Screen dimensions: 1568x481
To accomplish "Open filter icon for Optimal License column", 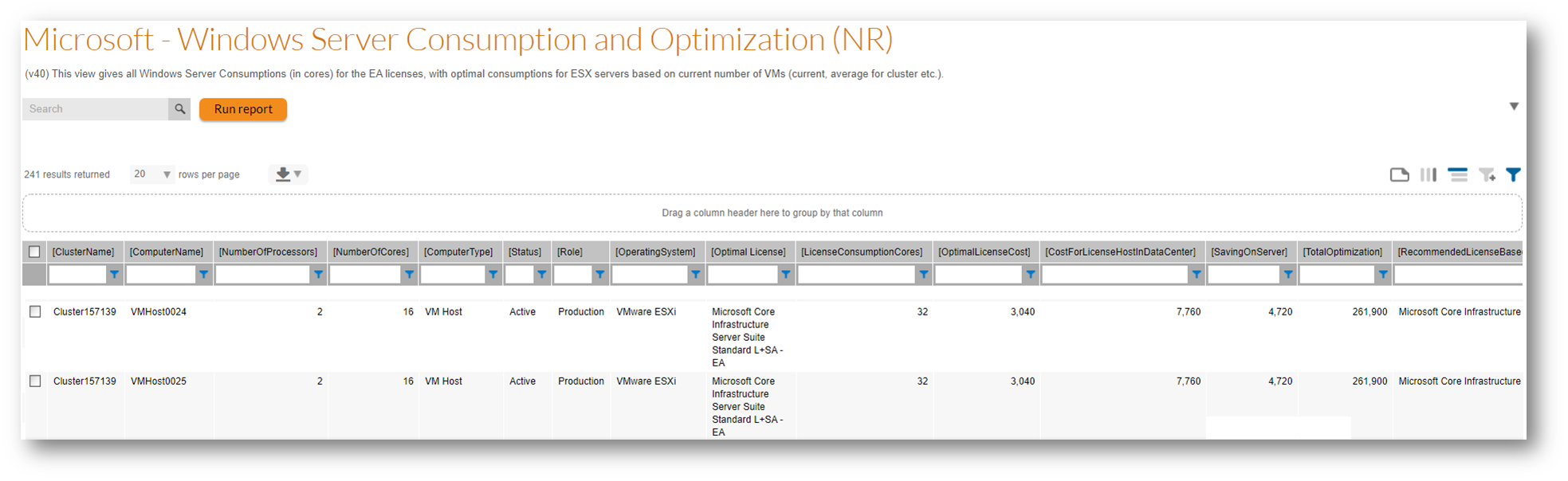I will click(786, 275).
